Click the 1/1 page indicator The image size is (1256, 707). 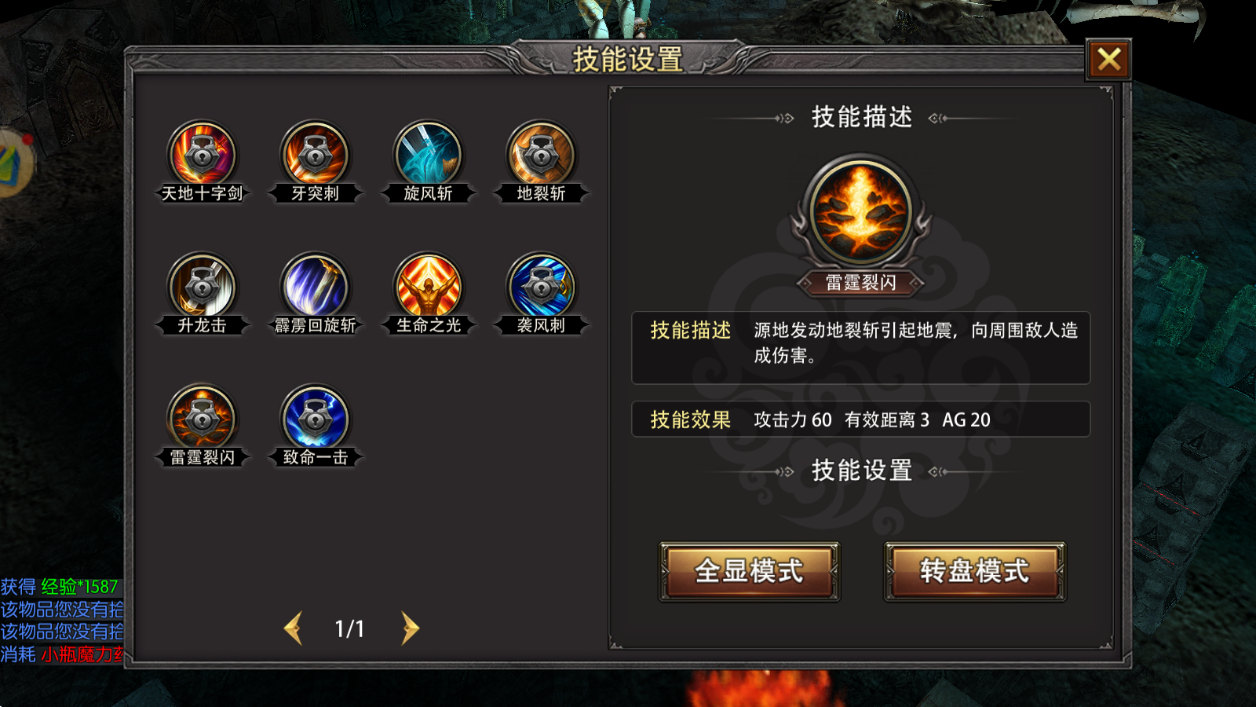click(x=350, y=629)
